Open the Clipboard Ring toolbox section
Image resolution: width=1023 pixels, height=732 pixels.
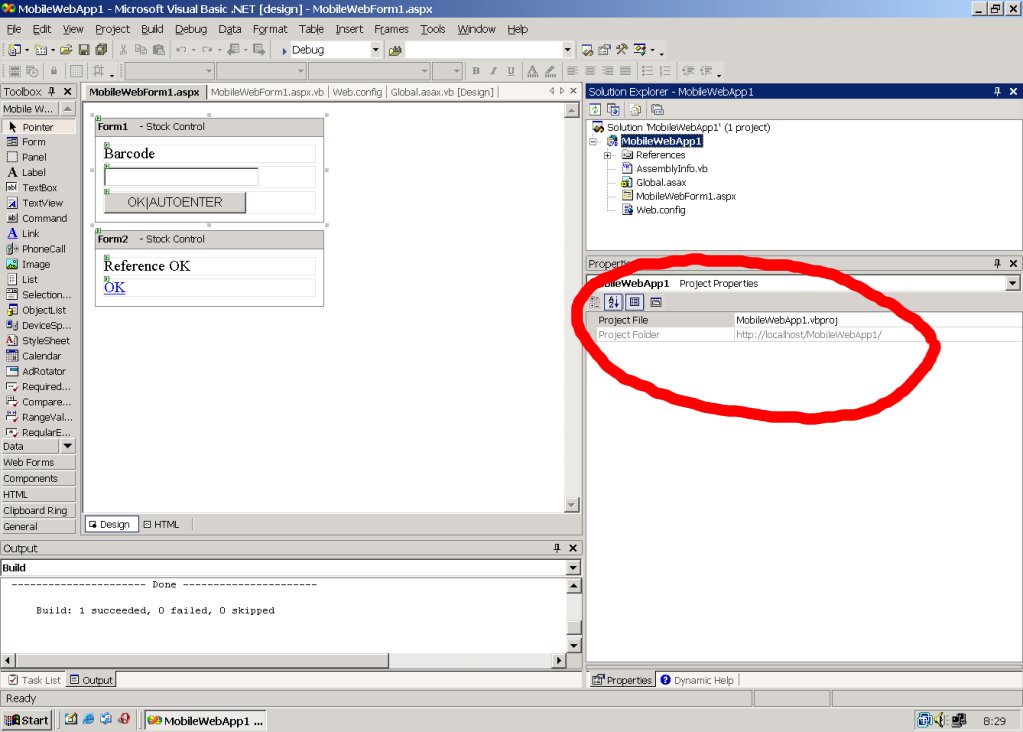[38, 511]
